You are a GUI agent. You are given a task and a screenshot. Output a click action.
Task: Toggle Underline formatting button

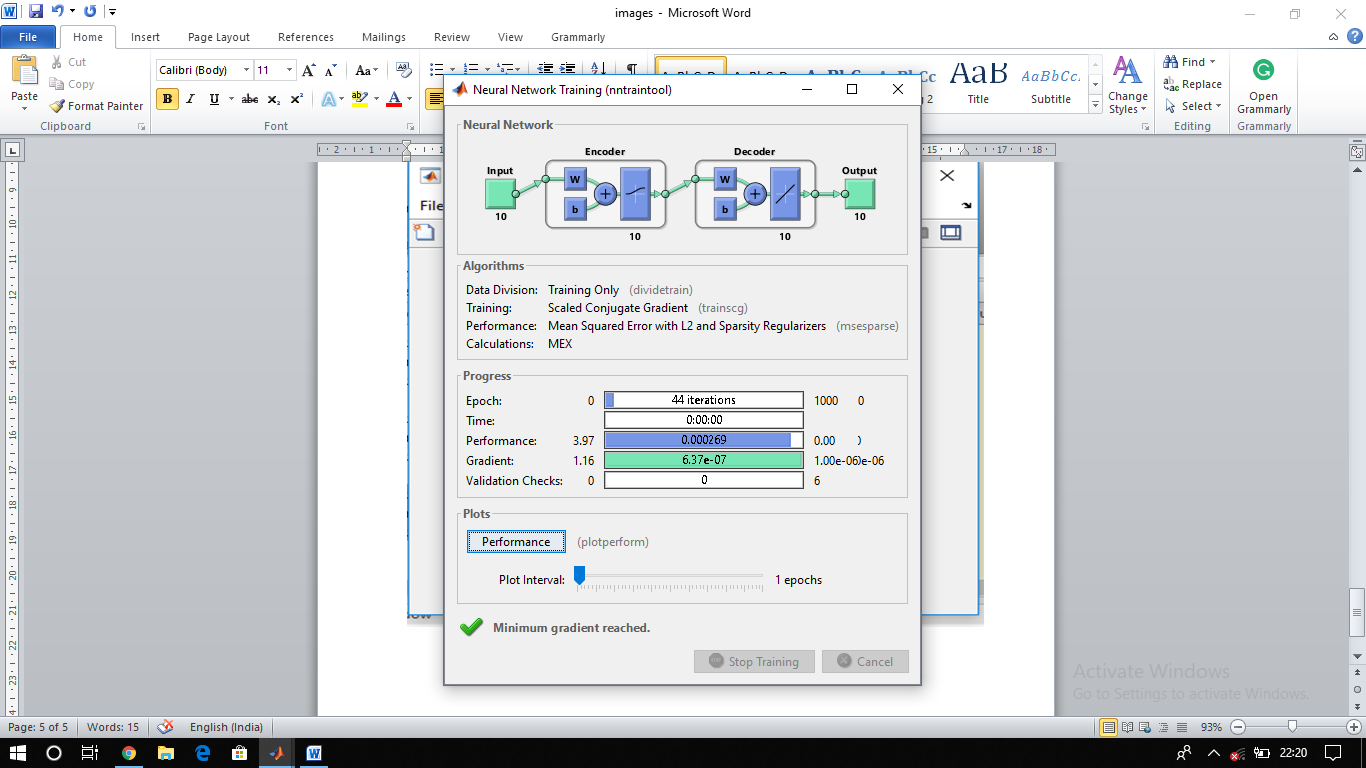click(x=214, y=99)
